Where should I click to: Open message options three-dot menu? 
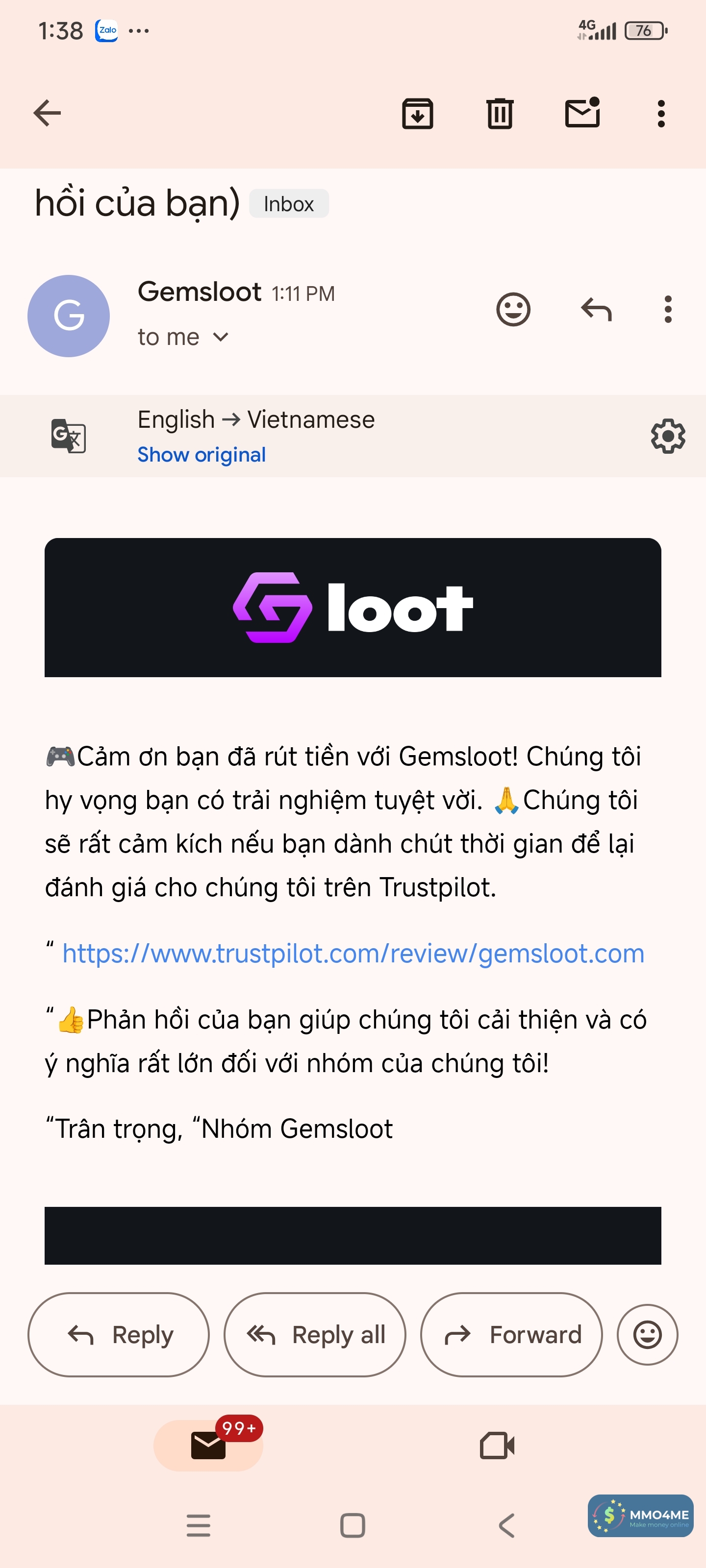pyautogui.click(x=668, y=310)
